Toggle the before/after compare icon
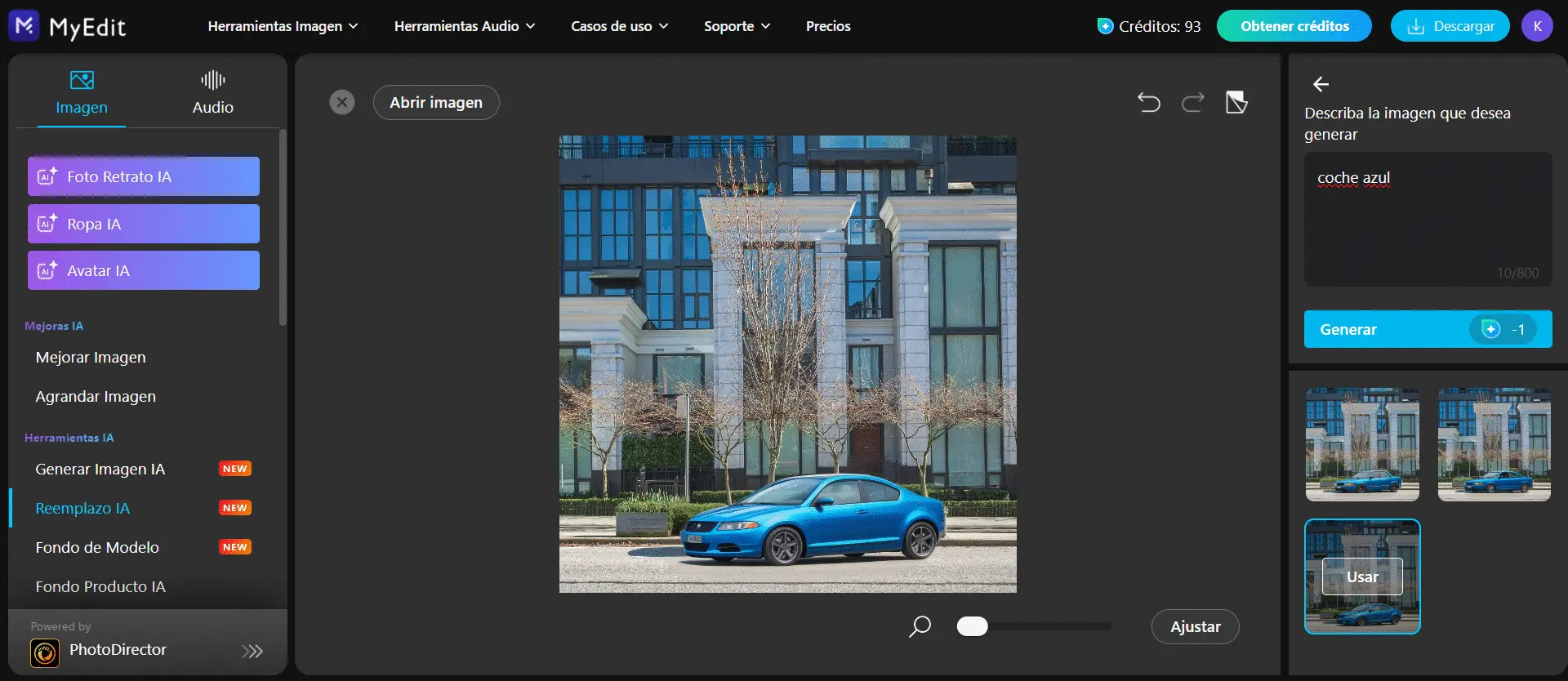The image size is (1568, 681). tap(1236, 102)
